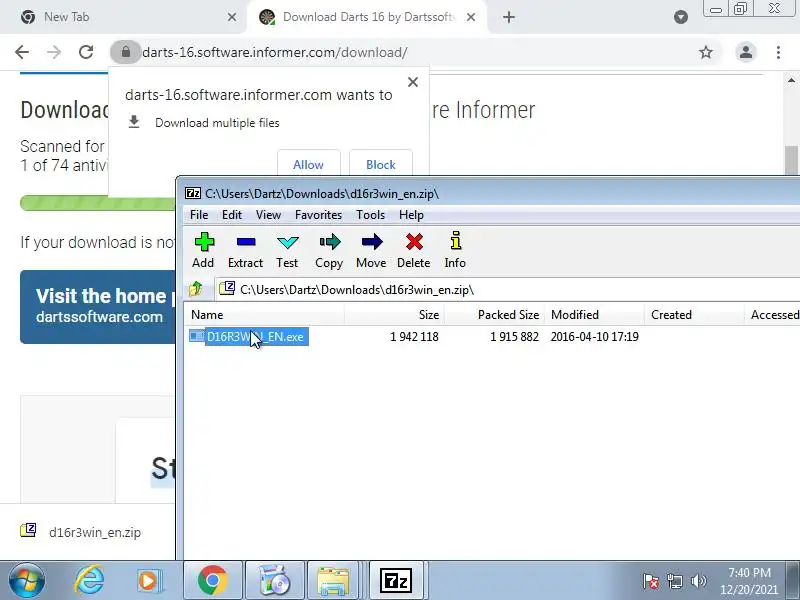Open the File menu in 7-Zip
This screenshot has width=800, height=600.
tap(199, 215)
